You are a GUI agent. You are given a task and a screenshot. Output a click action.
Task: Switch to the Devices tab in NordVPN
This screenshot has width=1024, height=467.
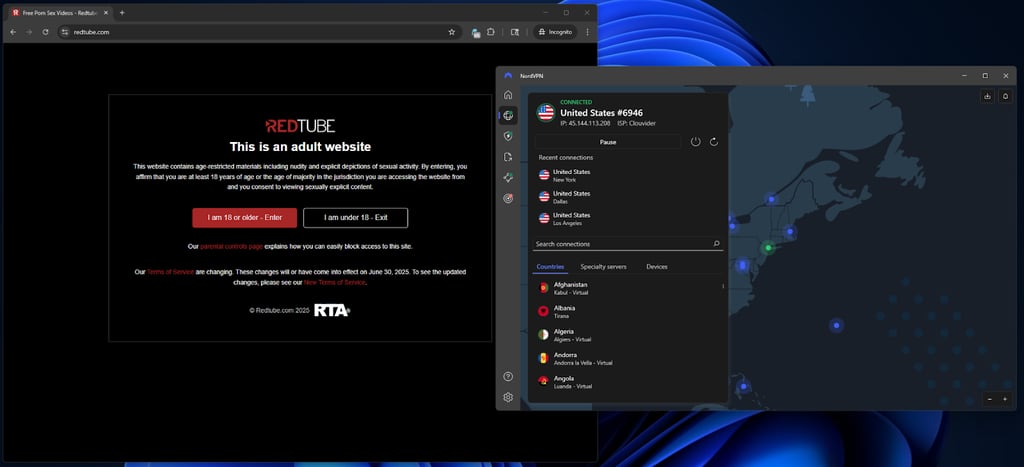(657, 266)
